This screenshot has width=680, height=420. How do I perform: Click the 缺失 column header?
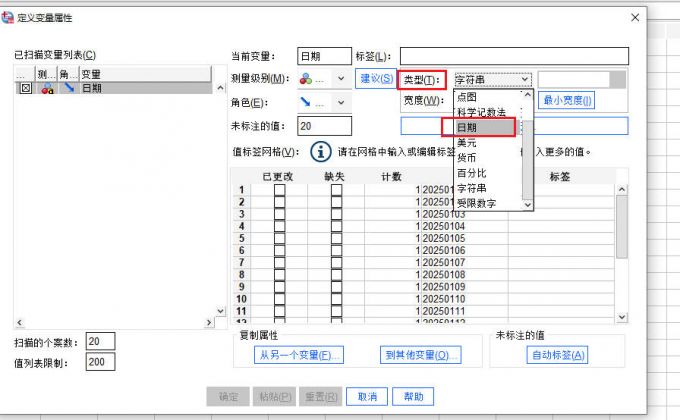[334, 177]
